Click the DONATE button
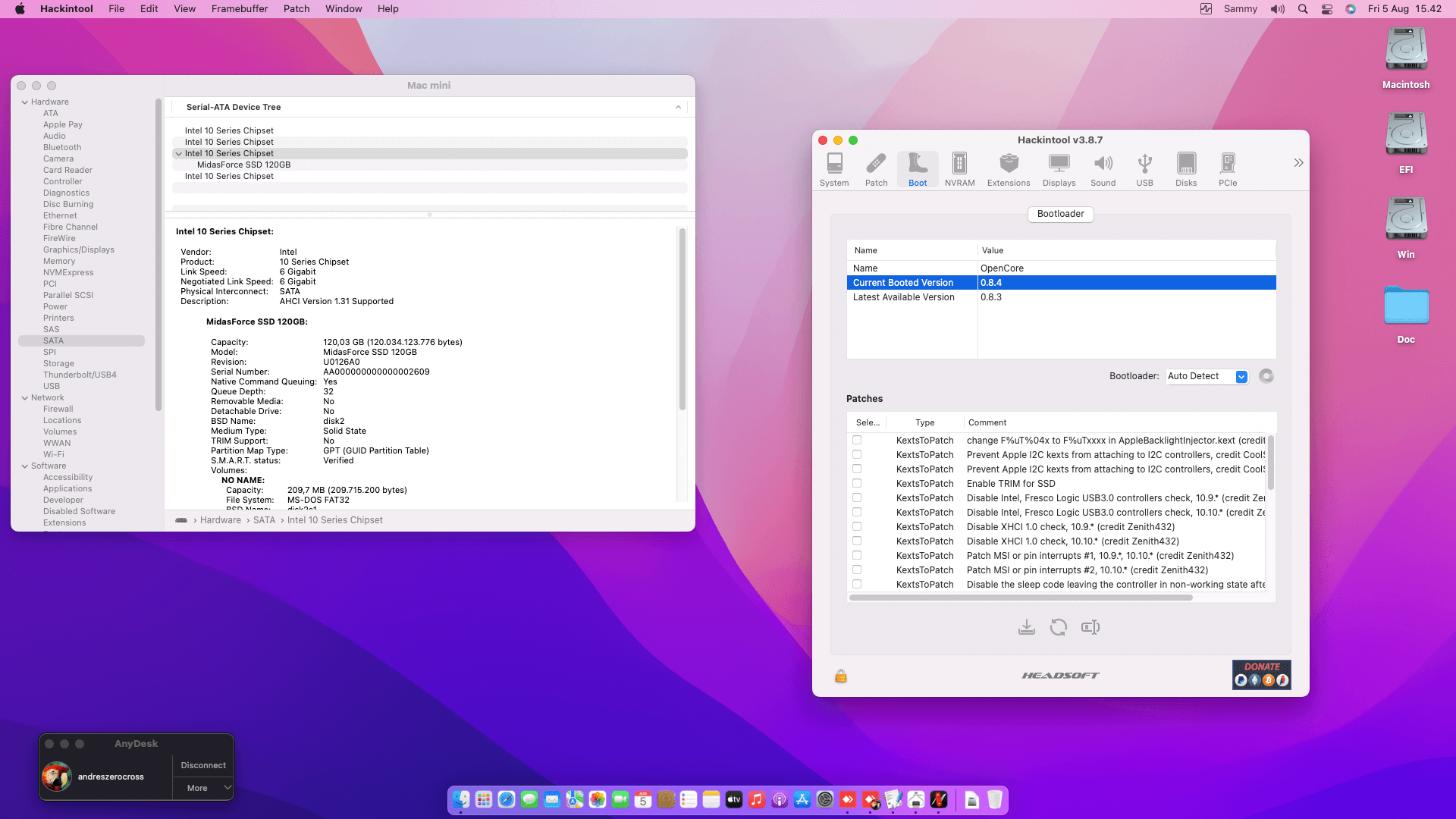 (x=1261, y=674)
